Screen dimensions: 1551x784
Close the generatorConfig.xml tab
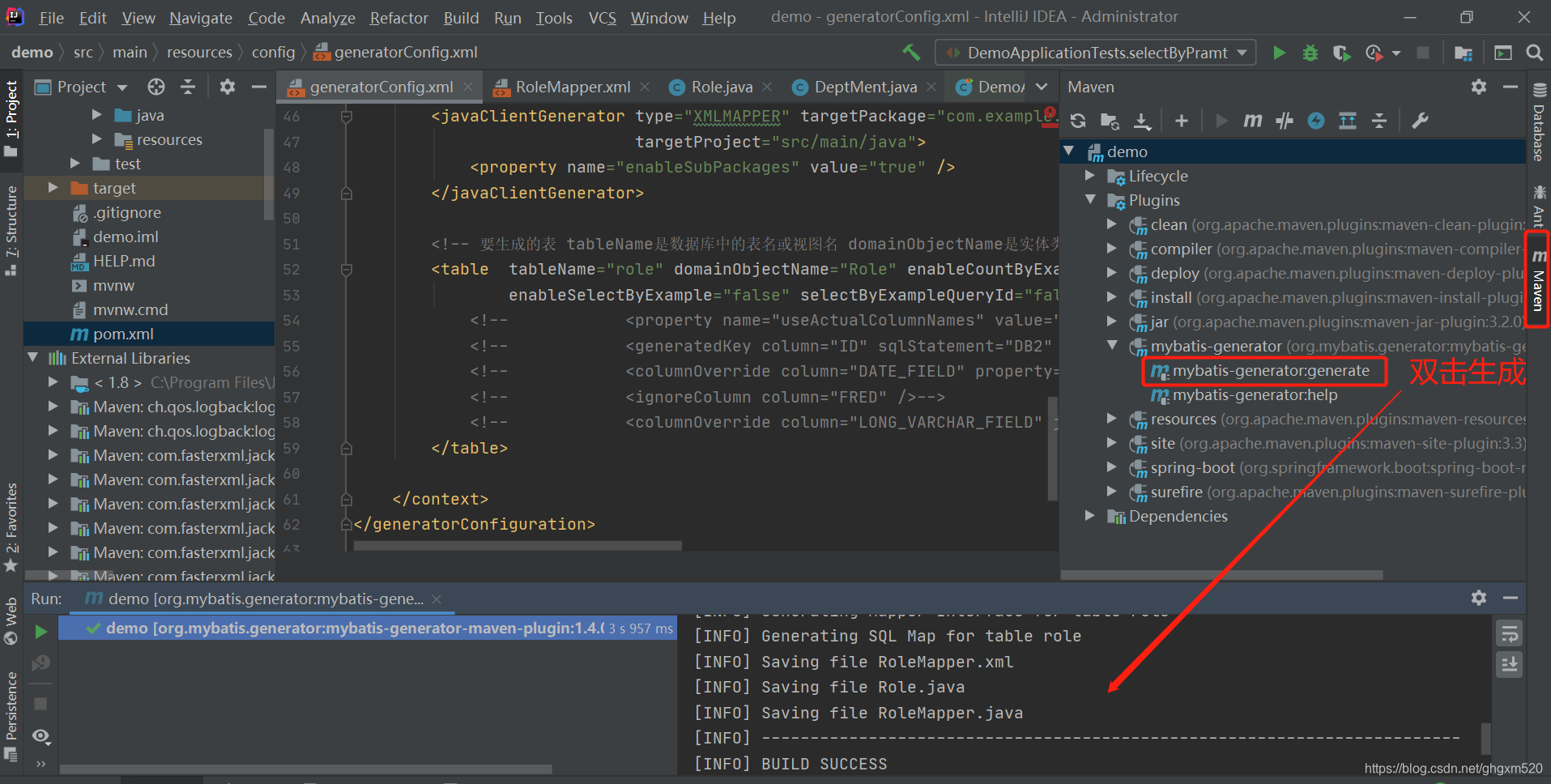click(468, 87)
